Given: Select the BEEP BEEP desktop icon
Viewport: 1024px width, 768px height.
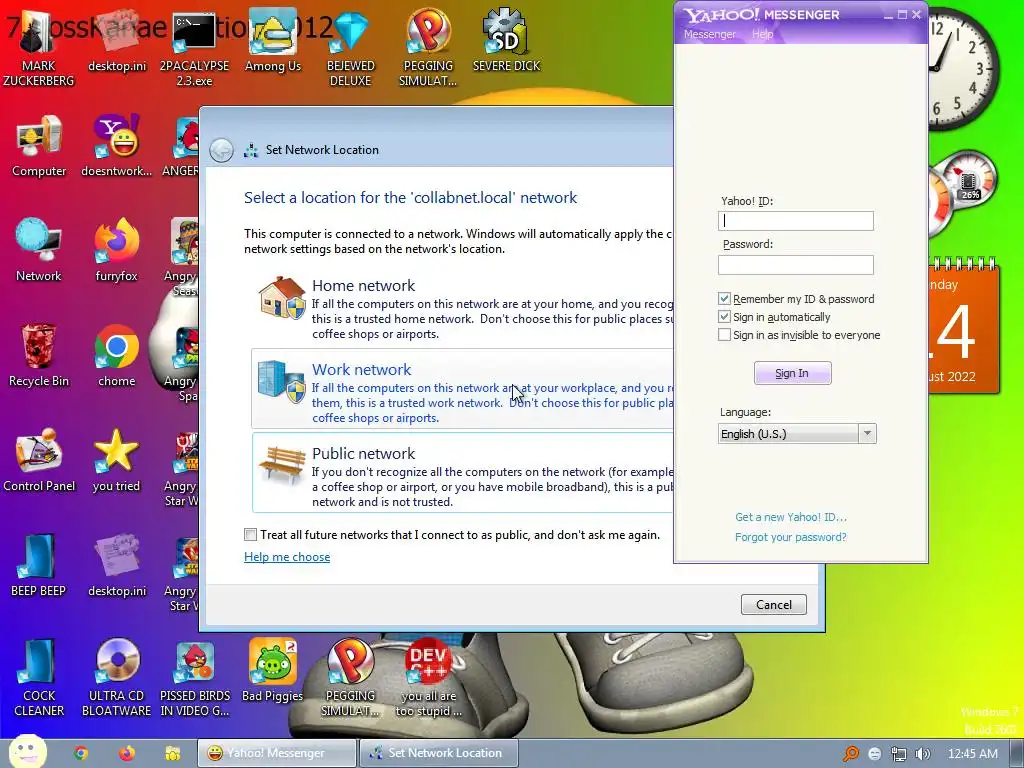Looking at the screenshot, I should (39, 566).
